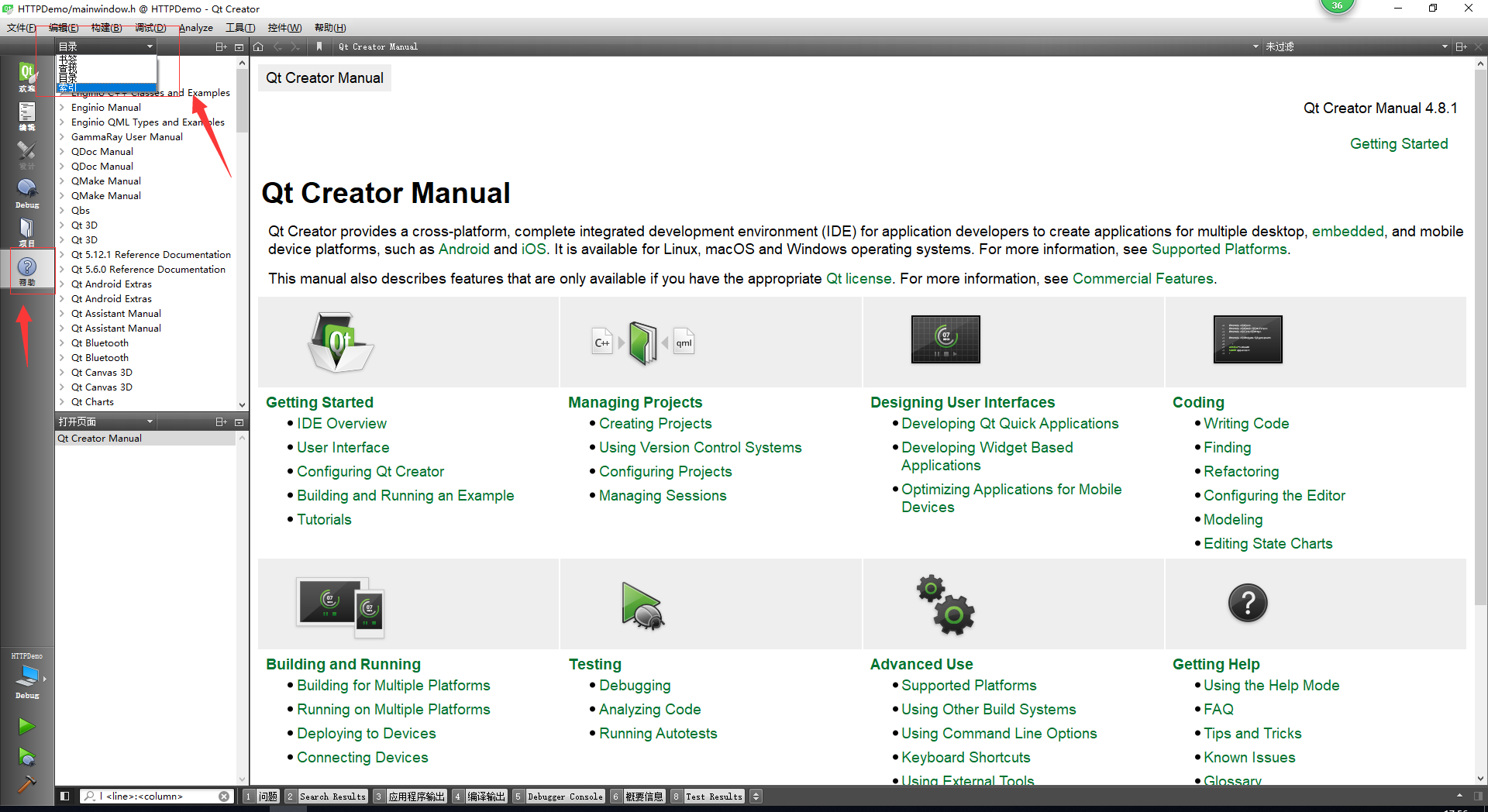Viewport: 1488px width, 812px height.
Task: Follow the IDE Overview link
Action: point(342,424)
